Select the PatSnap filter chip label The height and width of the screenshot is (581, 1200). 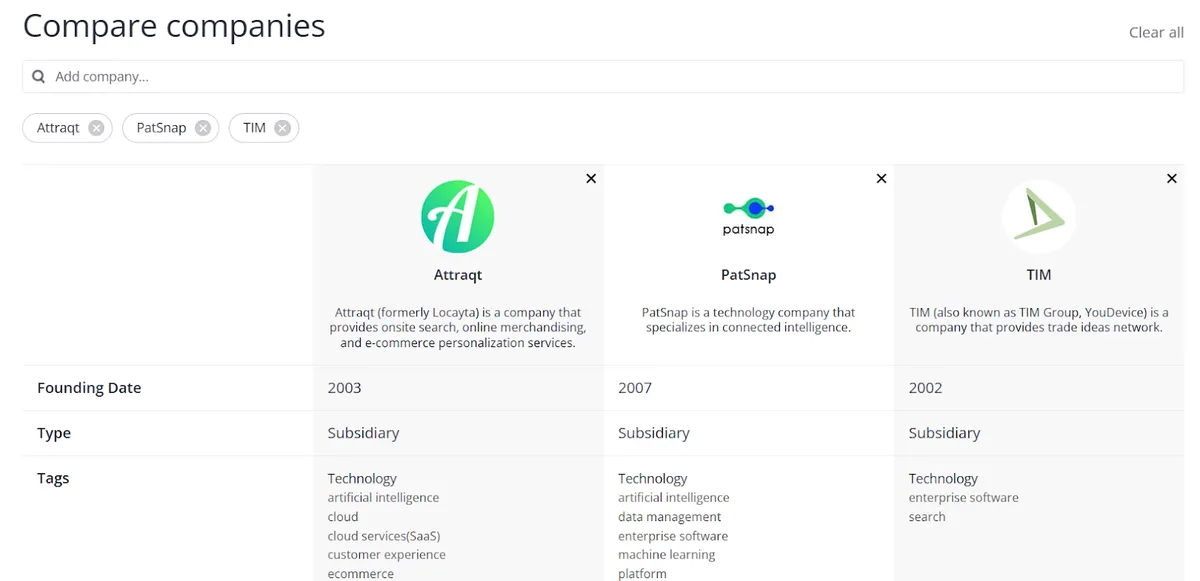click(x=162, y=128)
